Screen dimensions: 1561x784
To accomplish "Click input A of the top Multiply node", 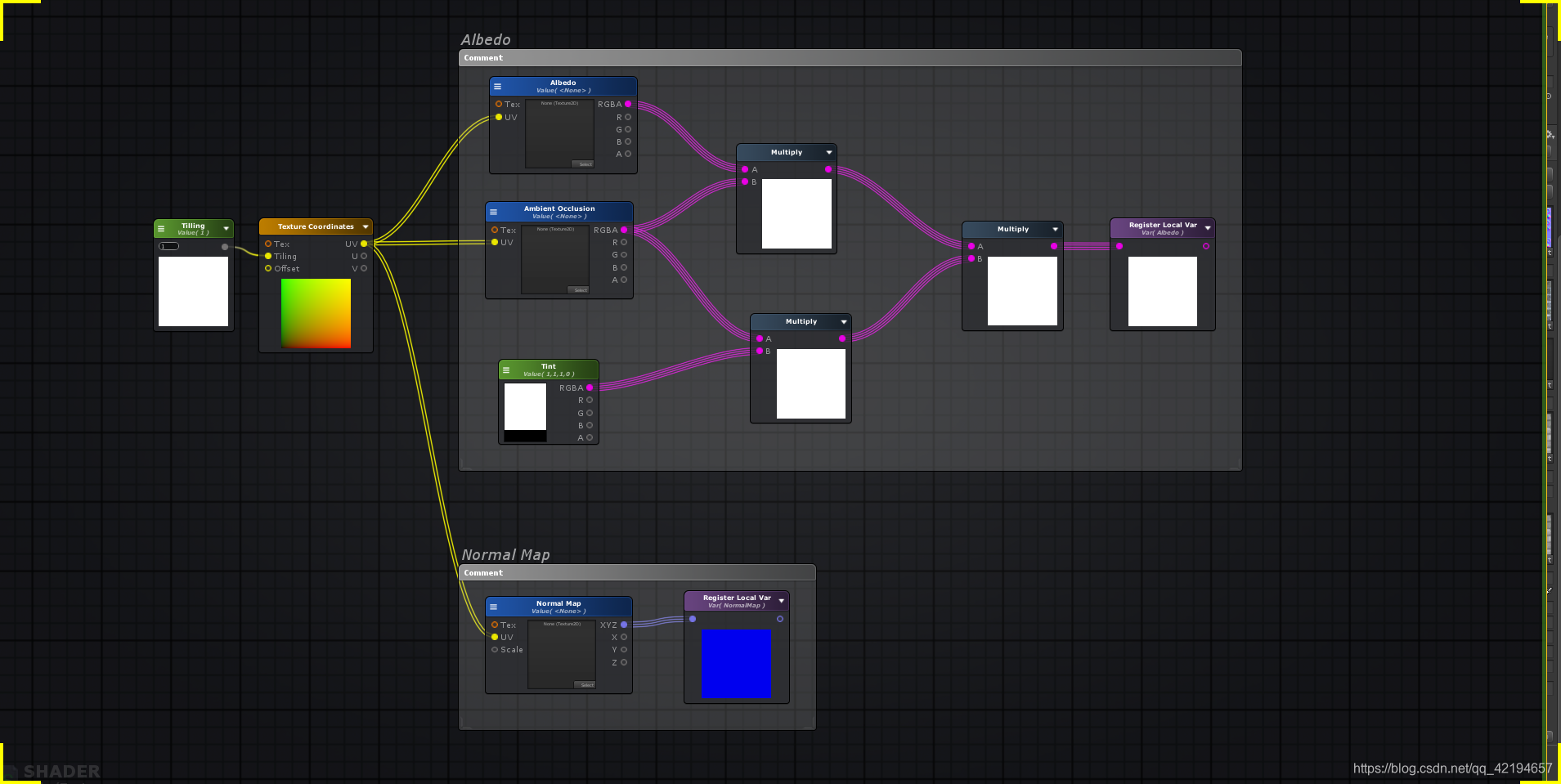I will pyautogui.click(x=745, y=169).
